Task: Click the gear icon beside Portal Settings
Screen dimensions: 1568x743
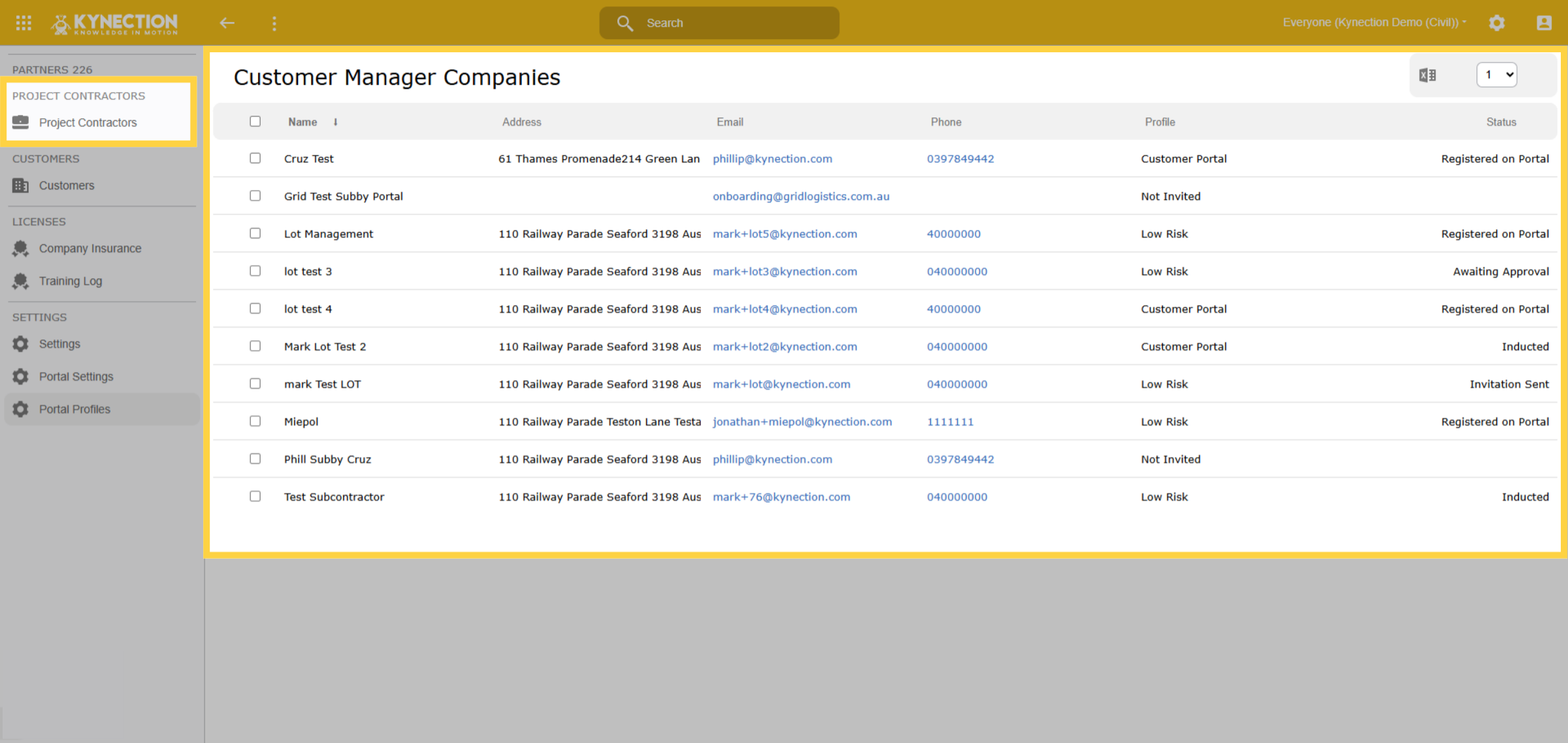Action: (20, 376)
